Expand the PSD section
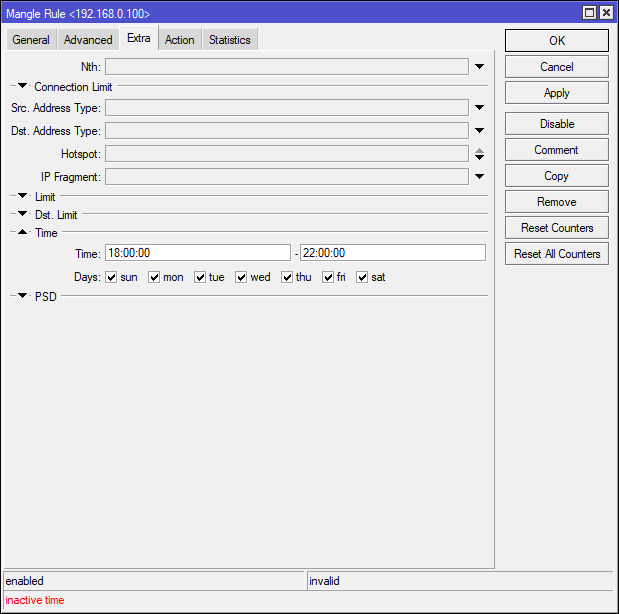The height and width of the screenshot is (614, 619). tap(23, 296)
